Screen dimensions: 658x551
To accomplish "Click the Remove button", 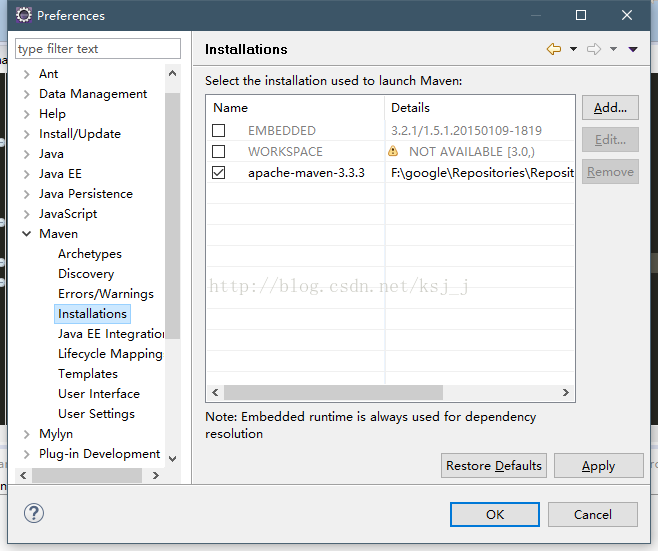I will coord(610,172).
